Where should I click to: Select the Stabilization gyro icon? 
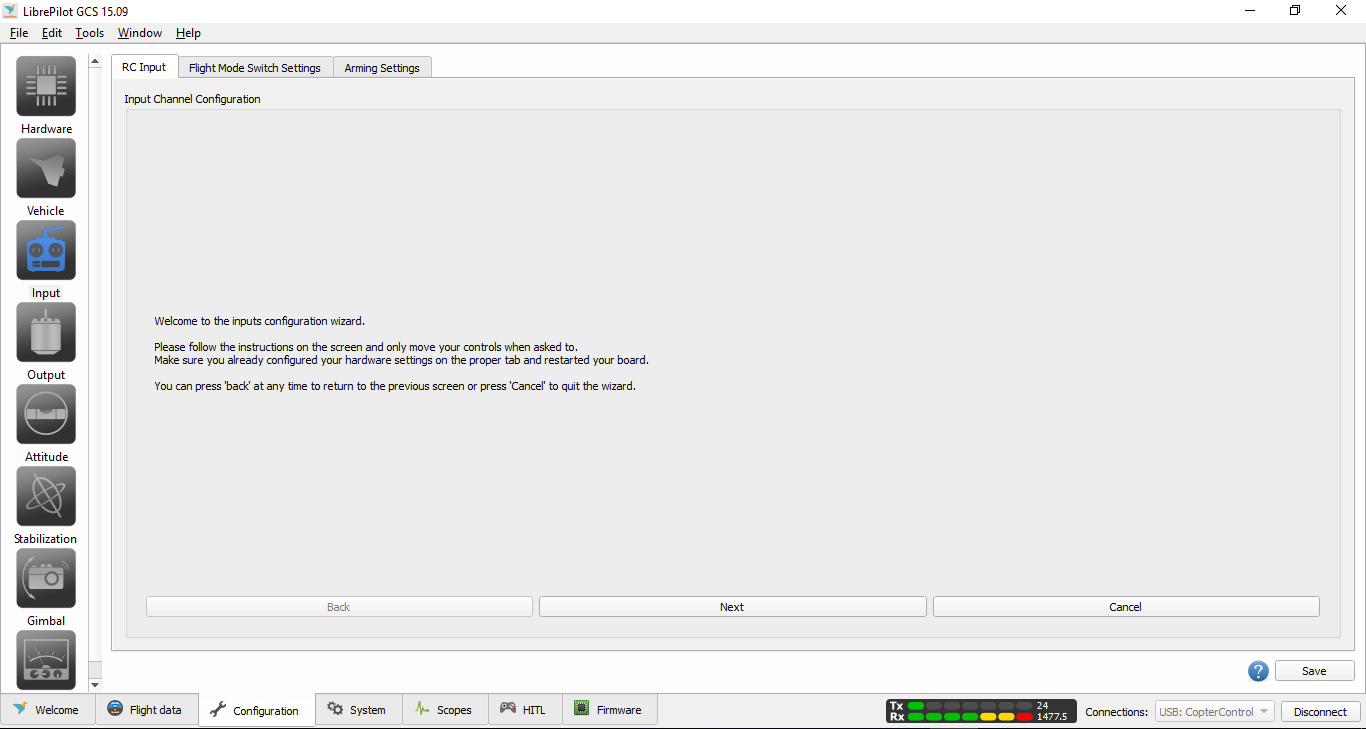point(46,496)
